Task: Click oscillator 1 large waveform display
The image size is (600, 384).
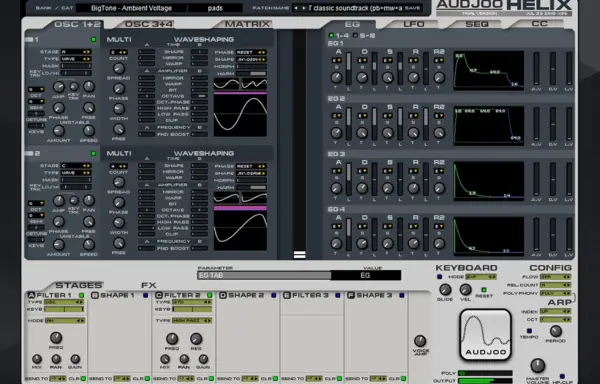Action: tap(240, 115)
